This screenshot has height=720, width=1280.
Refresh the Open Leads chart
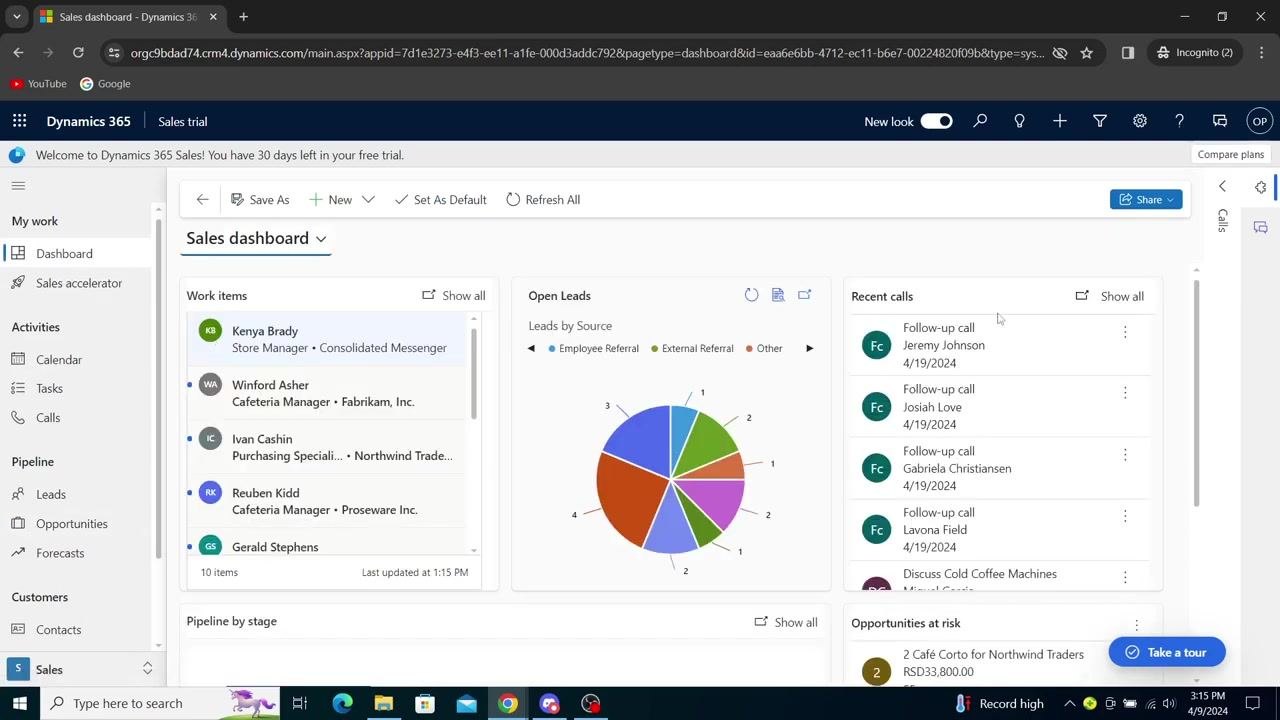pos(751,295)
